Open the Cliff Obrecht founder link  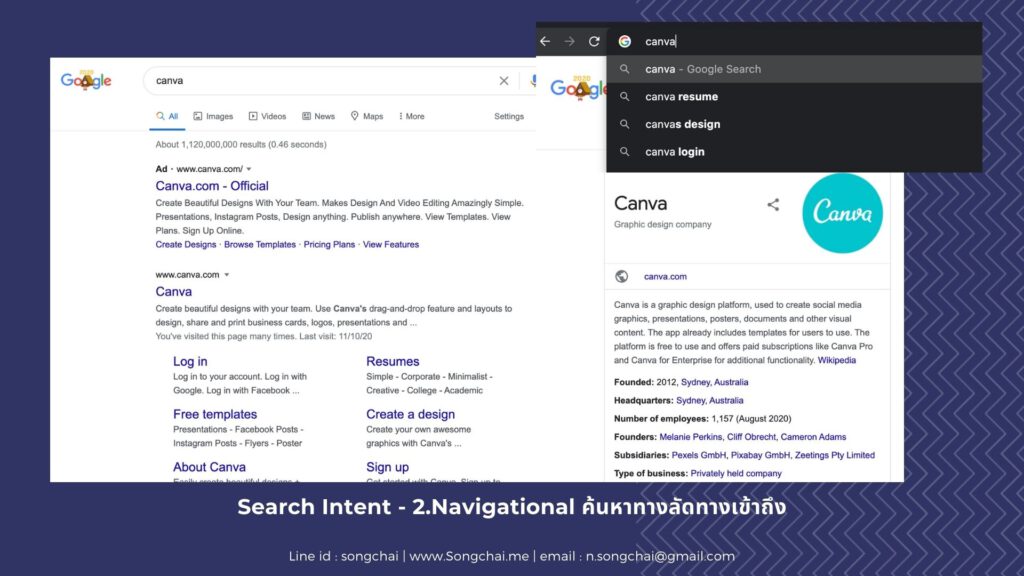pos(751,437)
